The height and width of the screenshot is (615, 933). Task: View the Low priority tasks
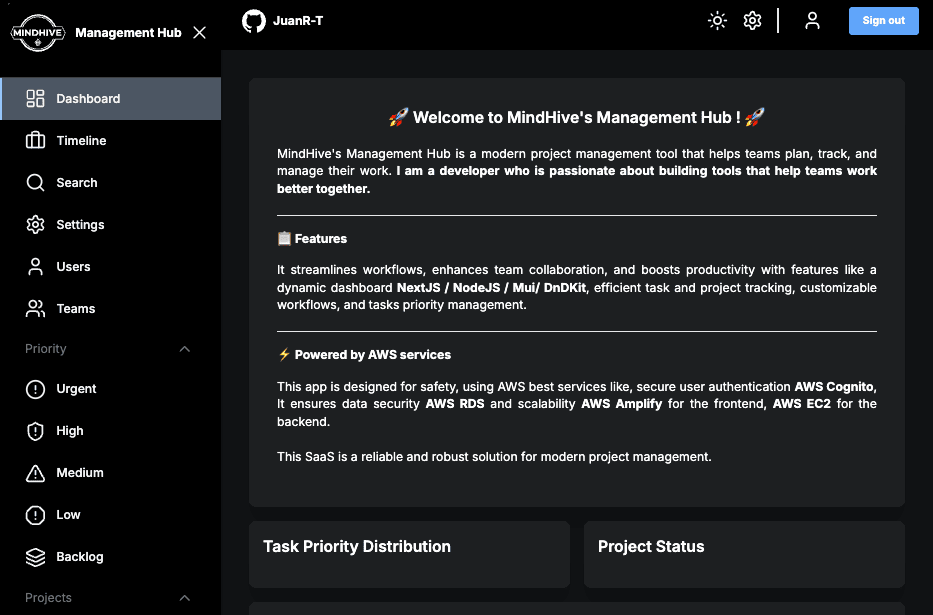pos(68,515)
